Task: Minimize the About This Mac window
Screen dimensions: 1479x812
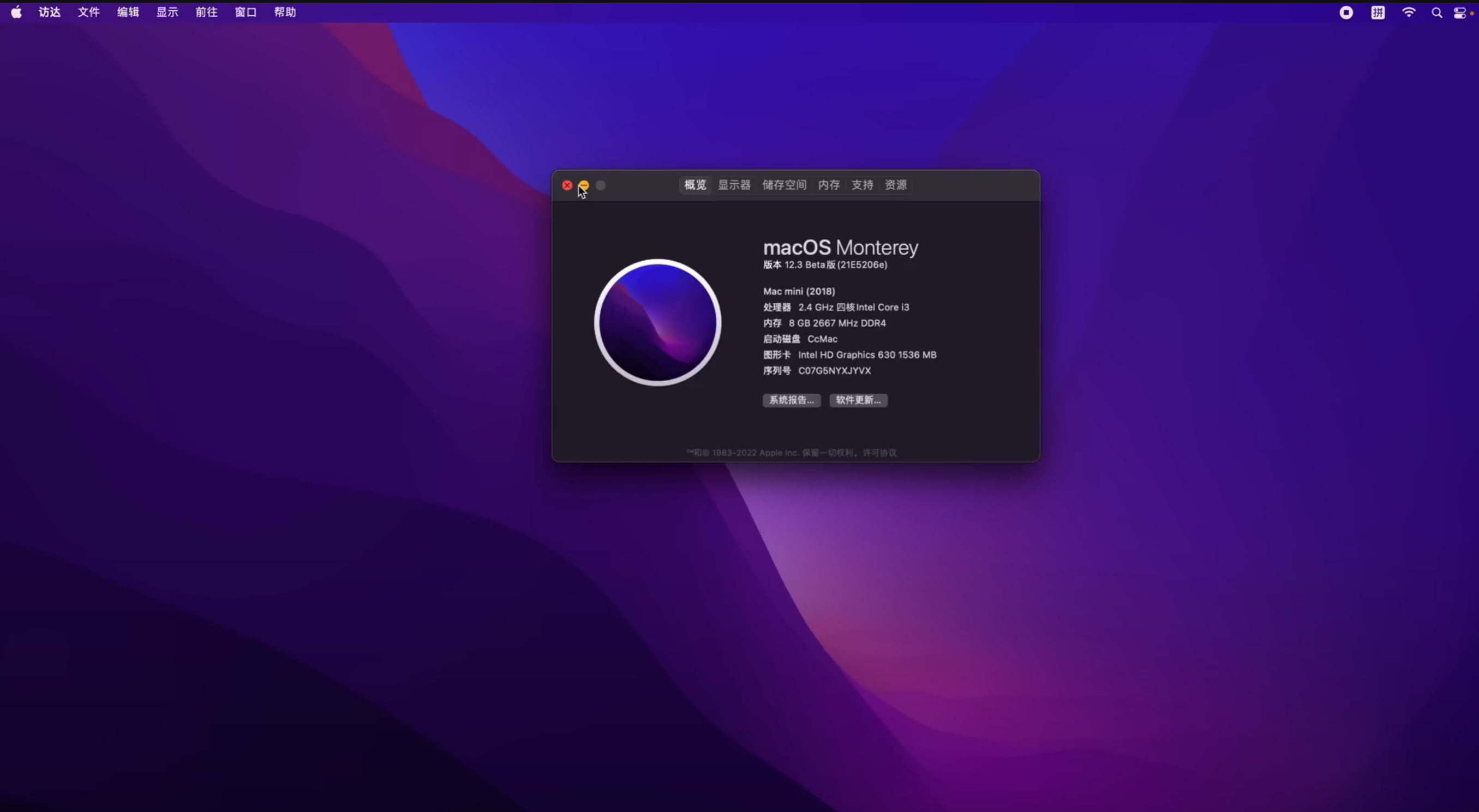Action: [583, 185]
